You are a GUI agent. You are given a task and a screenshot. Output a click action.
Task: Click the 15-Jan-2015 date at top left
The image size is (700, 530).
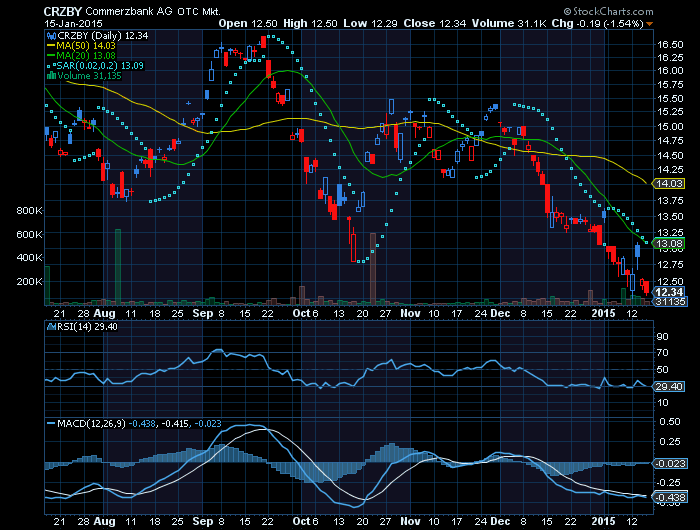73,24
